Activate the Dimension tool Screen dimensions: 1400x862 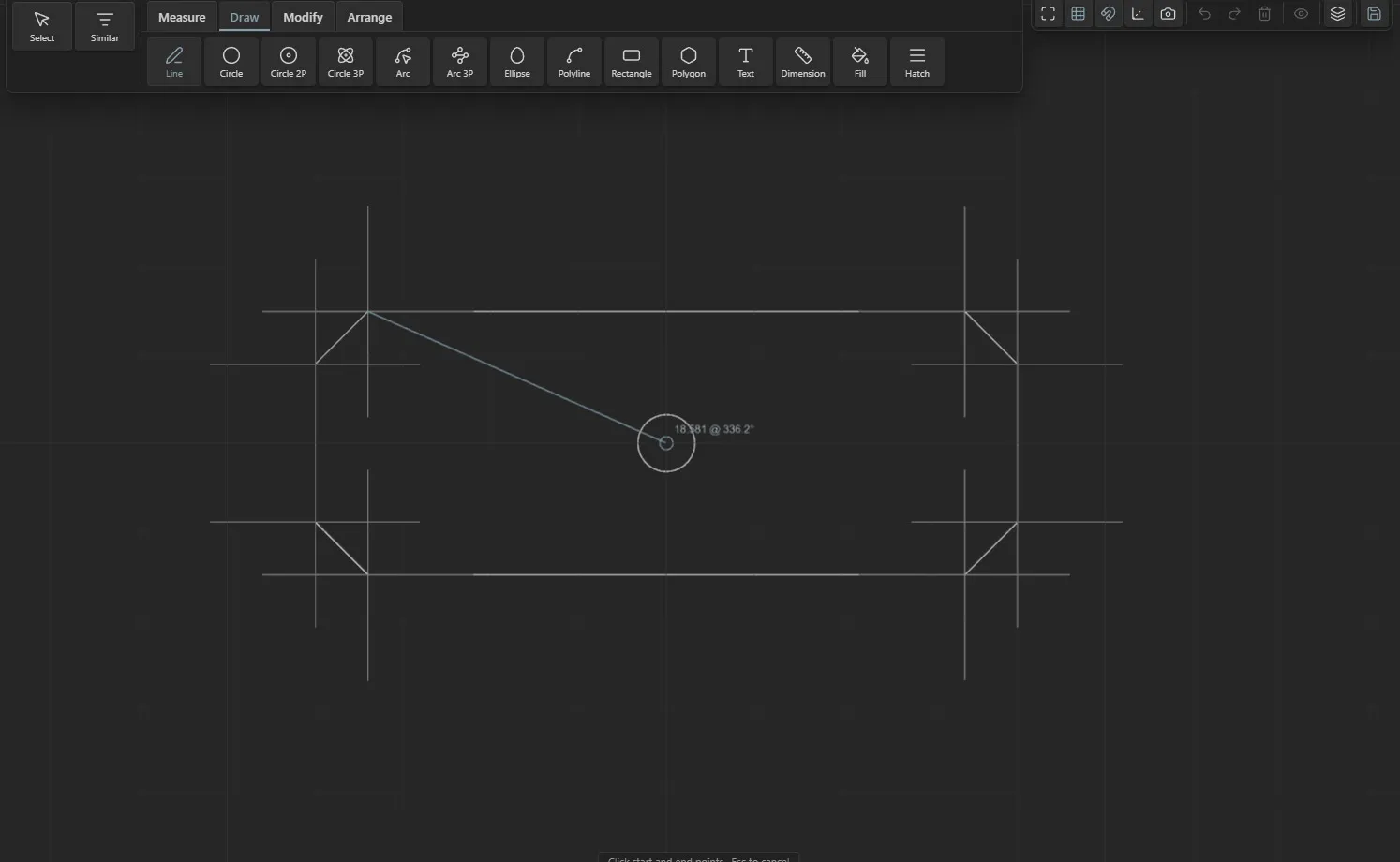tap(803, 62)
